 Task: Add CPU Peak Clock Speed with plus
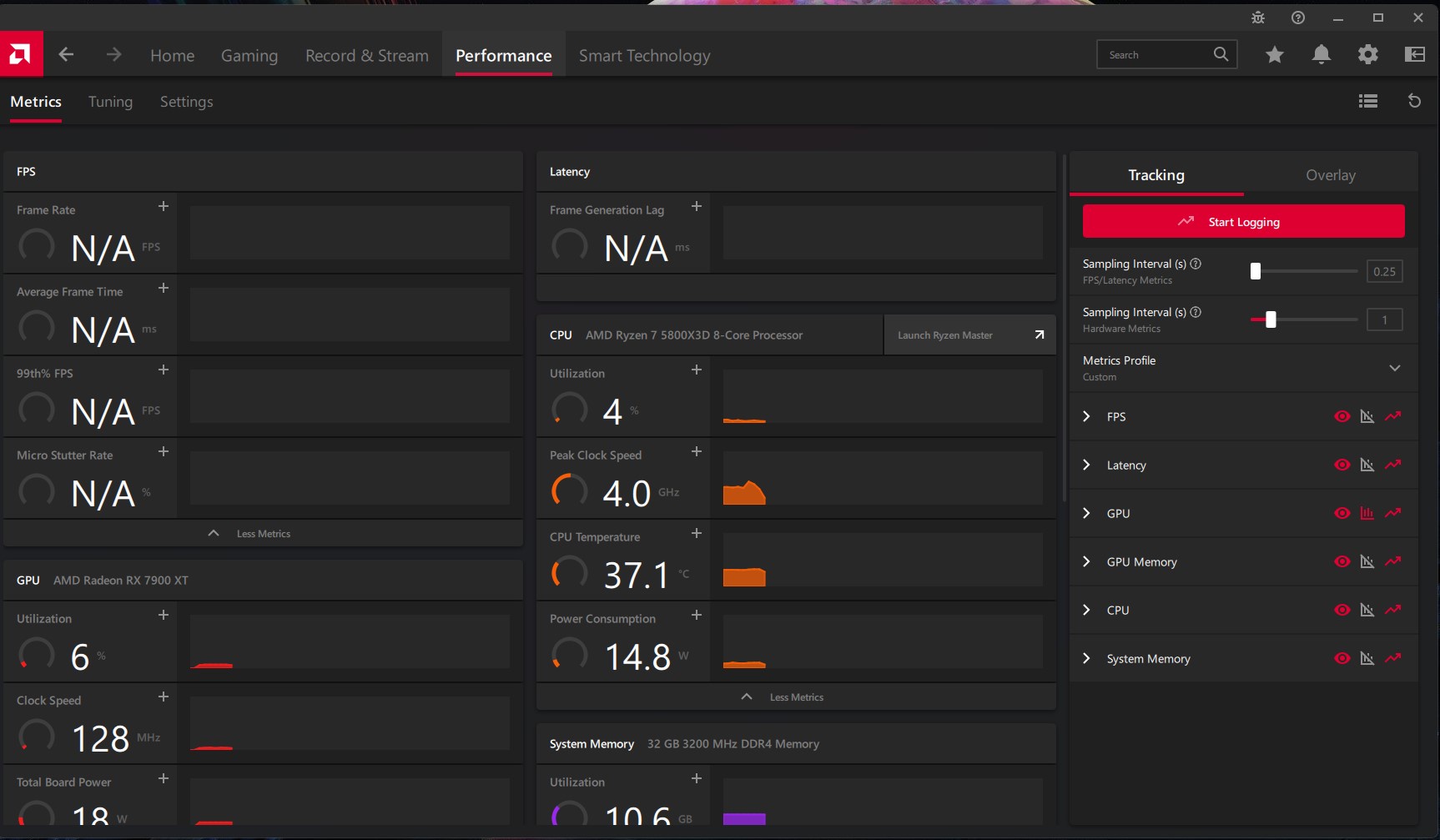coord(697,451)
